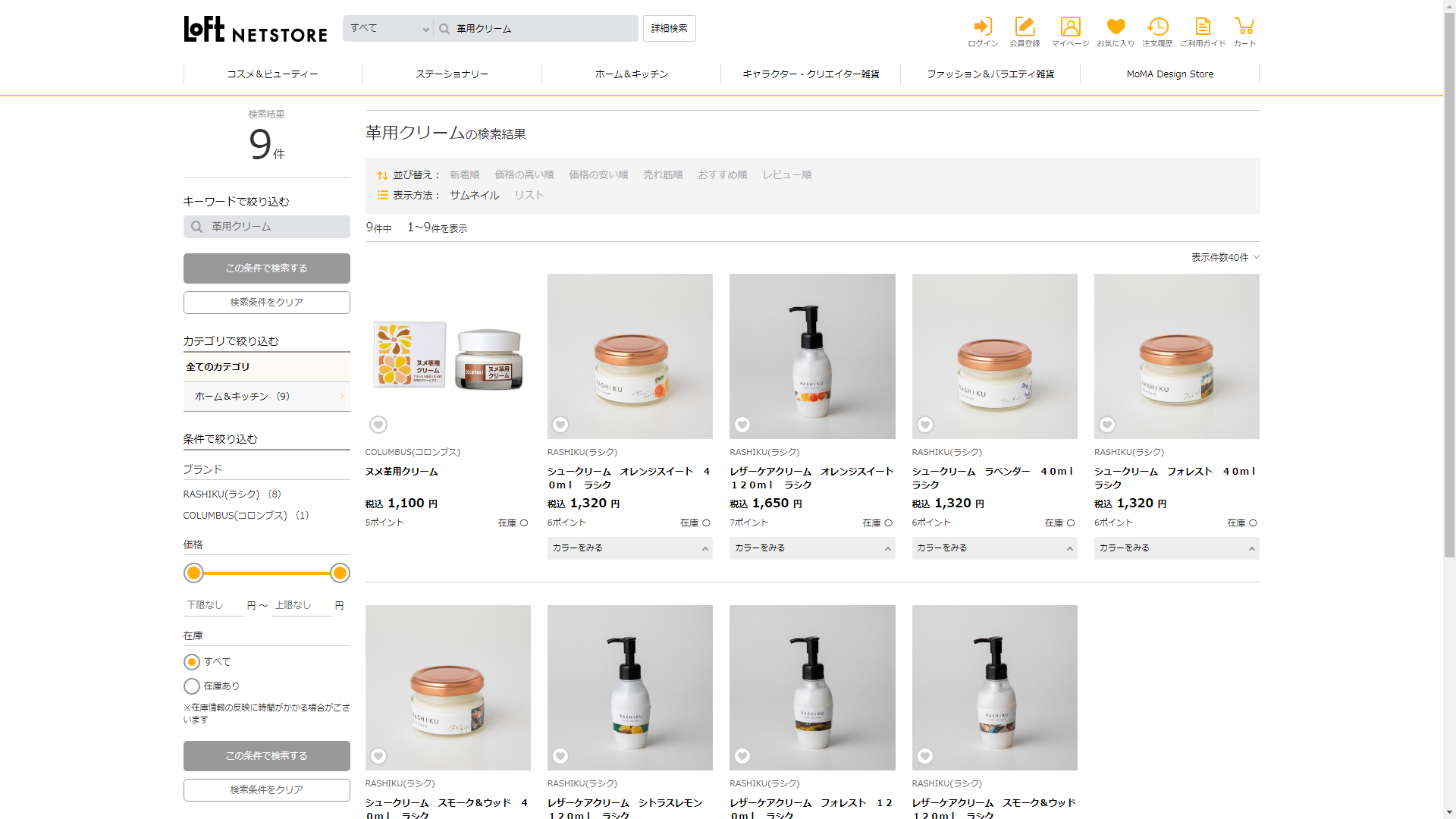Favorite the ヌメ革用クリーム product heart
The image size is (1456, 819).
(378, 425)
